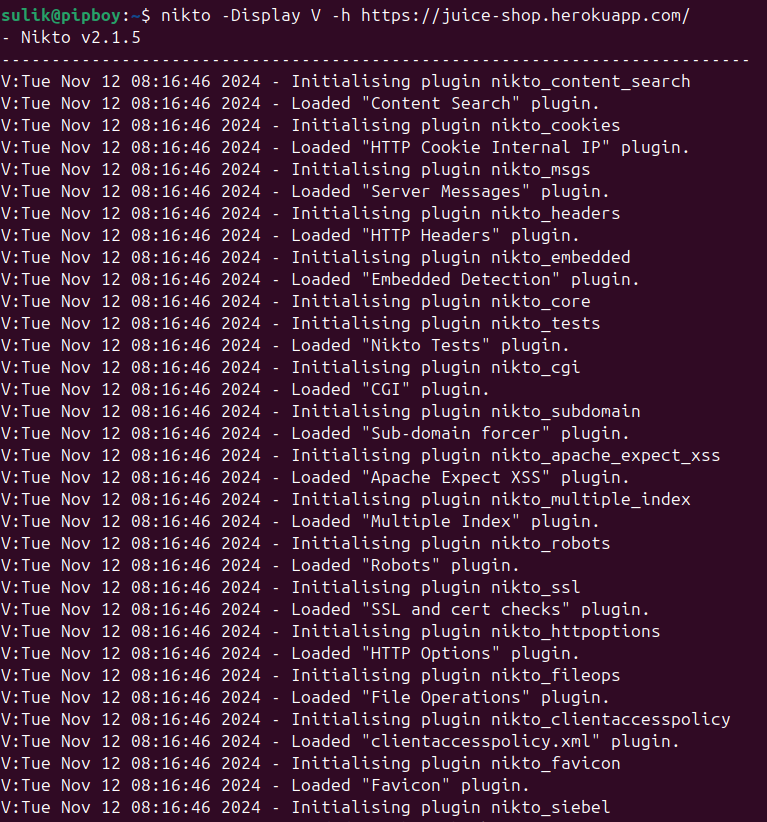Click the "Sub-domain forcer" plugin text
The height and width of the screenshot is (822, 767).
coord(456,434)
